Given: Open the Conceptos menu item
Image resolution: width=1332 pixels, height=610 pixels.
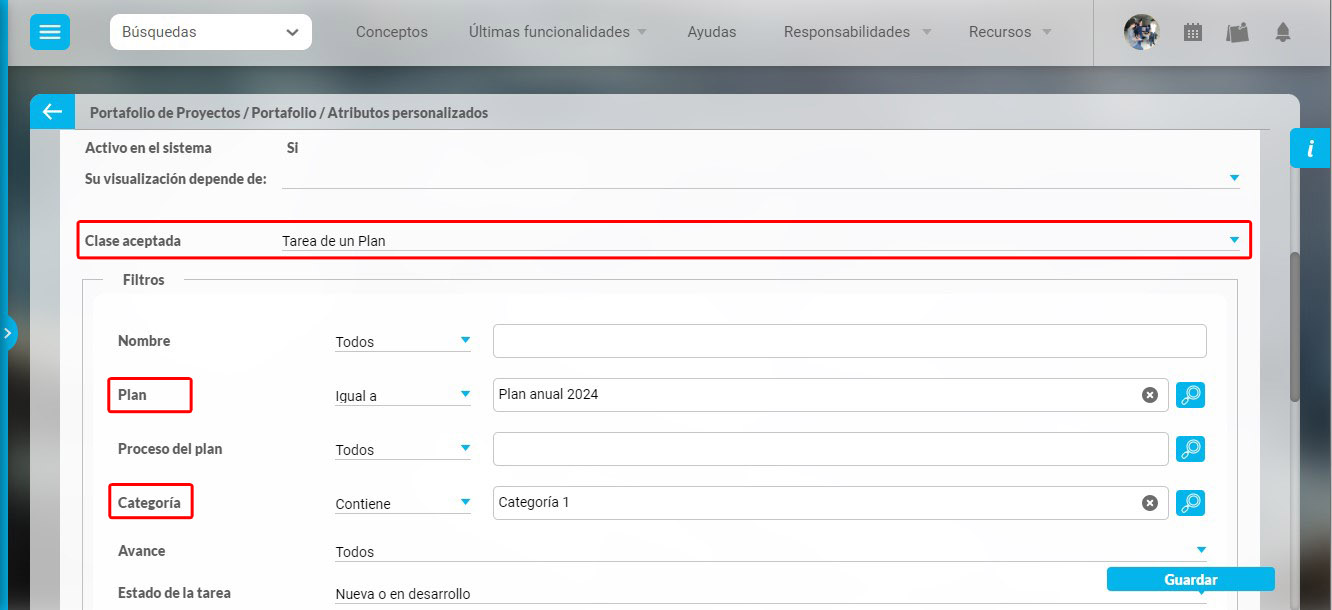Looking at the screenshot, I should pos(391,32).
